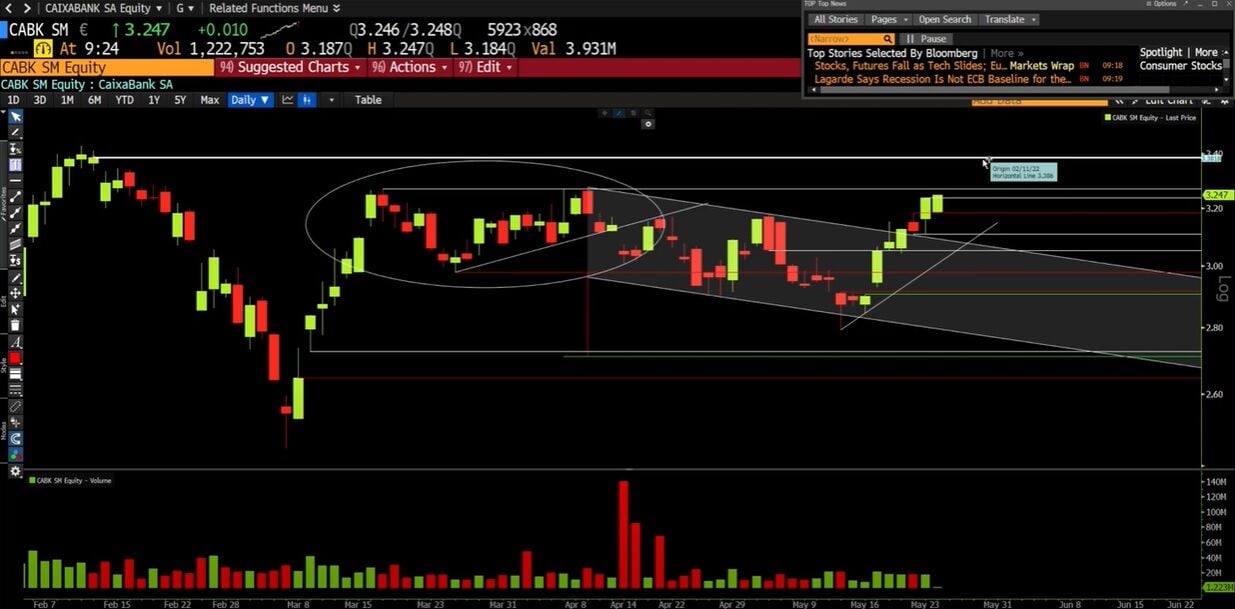This screenshot has height=609, width=1235.
Task: Select the percent measure tool in left toolbar
Action: (15, 149)
